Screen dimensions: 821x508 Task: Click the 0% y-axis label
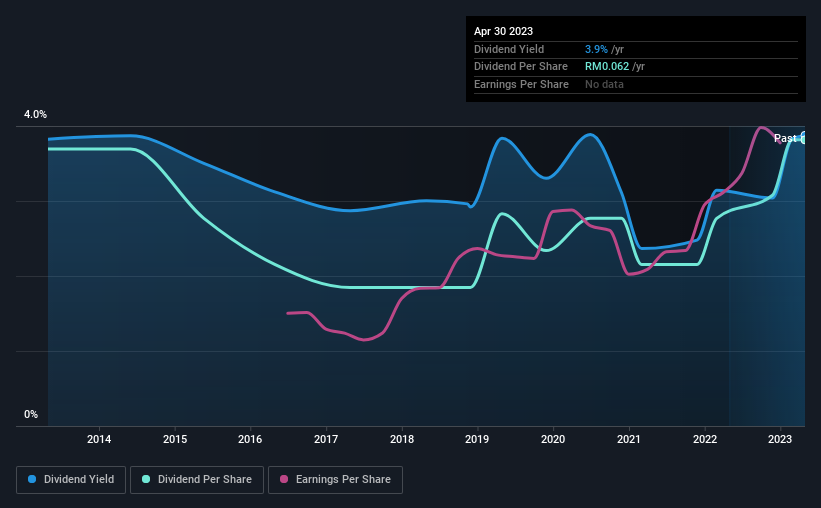(31, 414)
